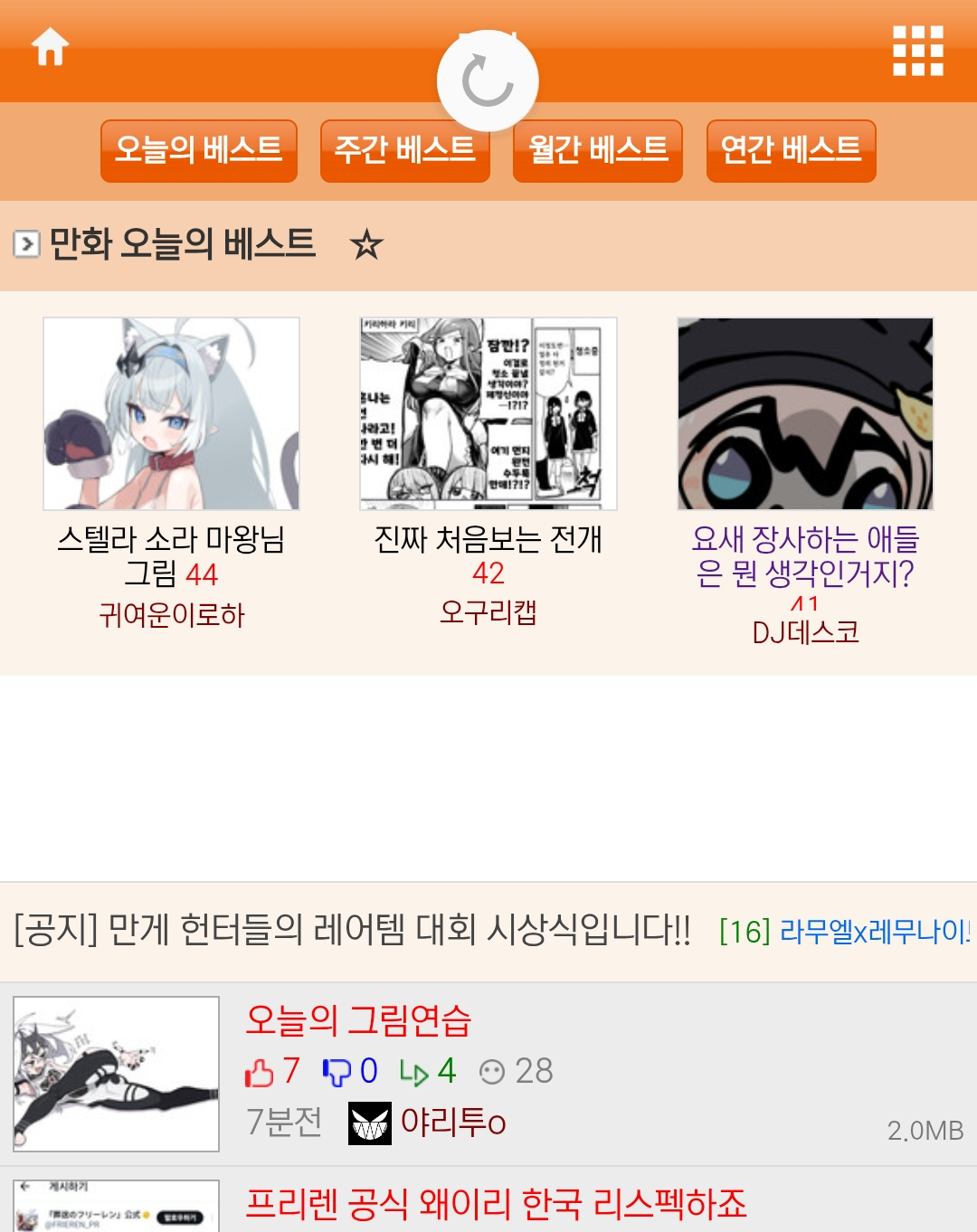Expand the 만화 오늘의 베스트 arrow icon
Viewport: 977px width, 1232px height.
tap(26, 244)
